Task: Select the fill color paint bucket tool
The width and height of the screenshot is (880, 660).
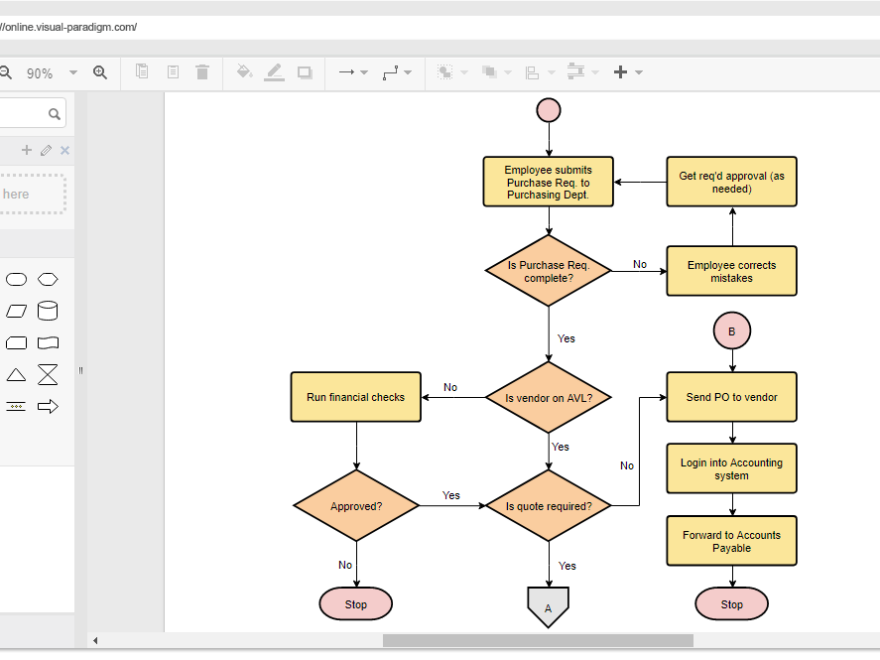Action: [244, 72]
